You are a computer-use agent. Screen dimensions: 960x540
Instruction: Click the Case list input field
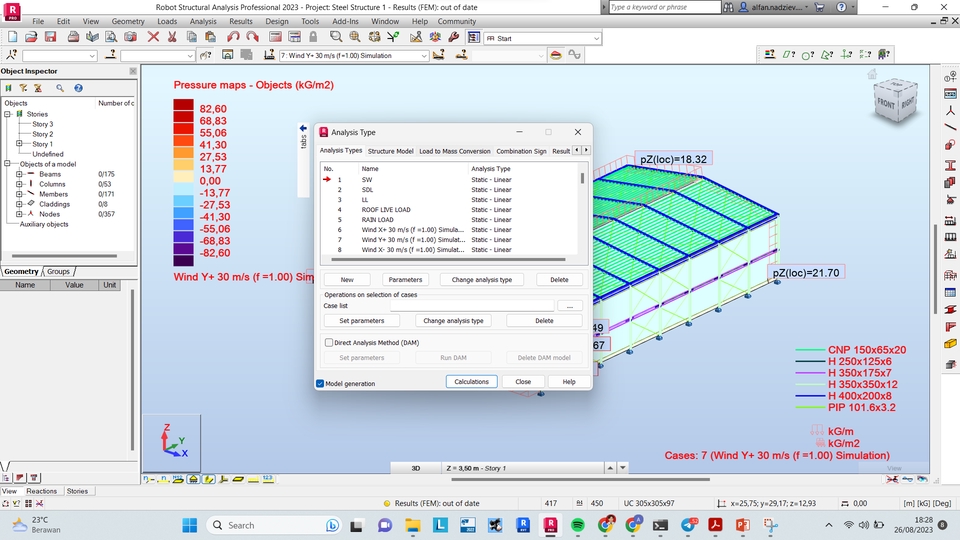[x=472, y=306]
